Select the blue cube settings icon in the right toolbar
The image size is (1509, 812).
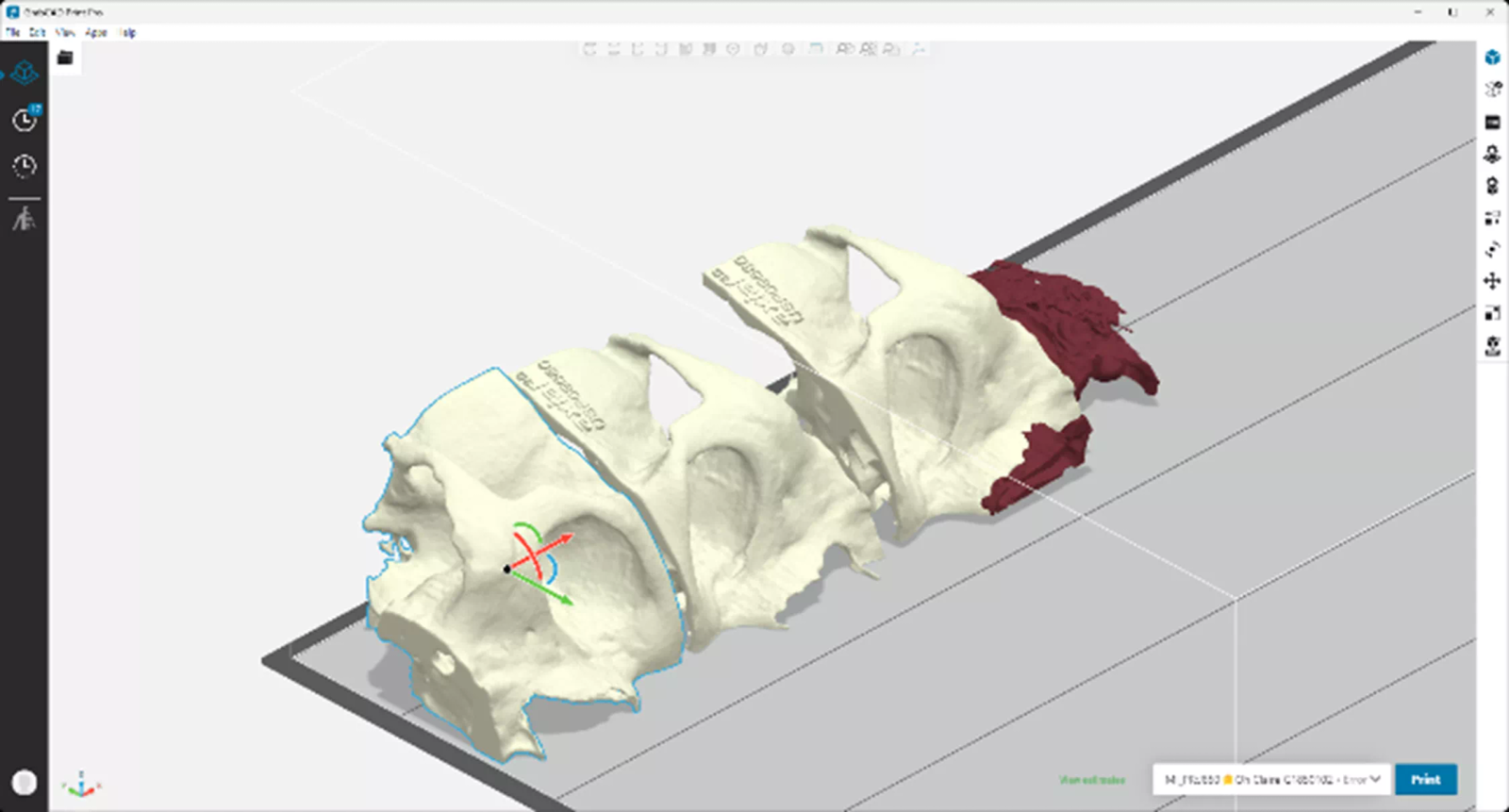tap(1492, 58)
